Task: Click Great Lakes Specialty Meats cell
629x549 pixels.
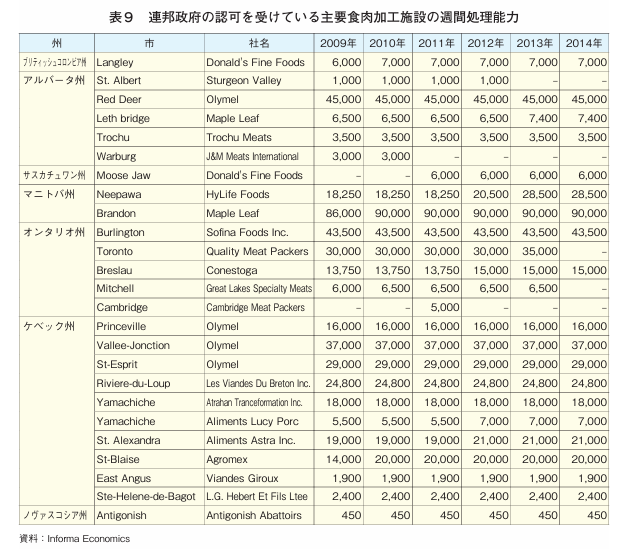Action: click(259, 288)
